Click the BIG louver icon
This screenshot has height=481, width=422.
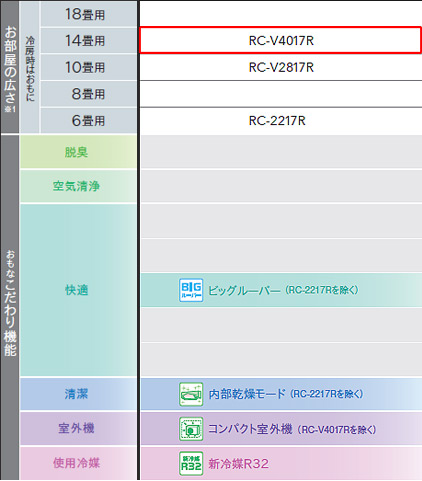(x=191, y=290)
